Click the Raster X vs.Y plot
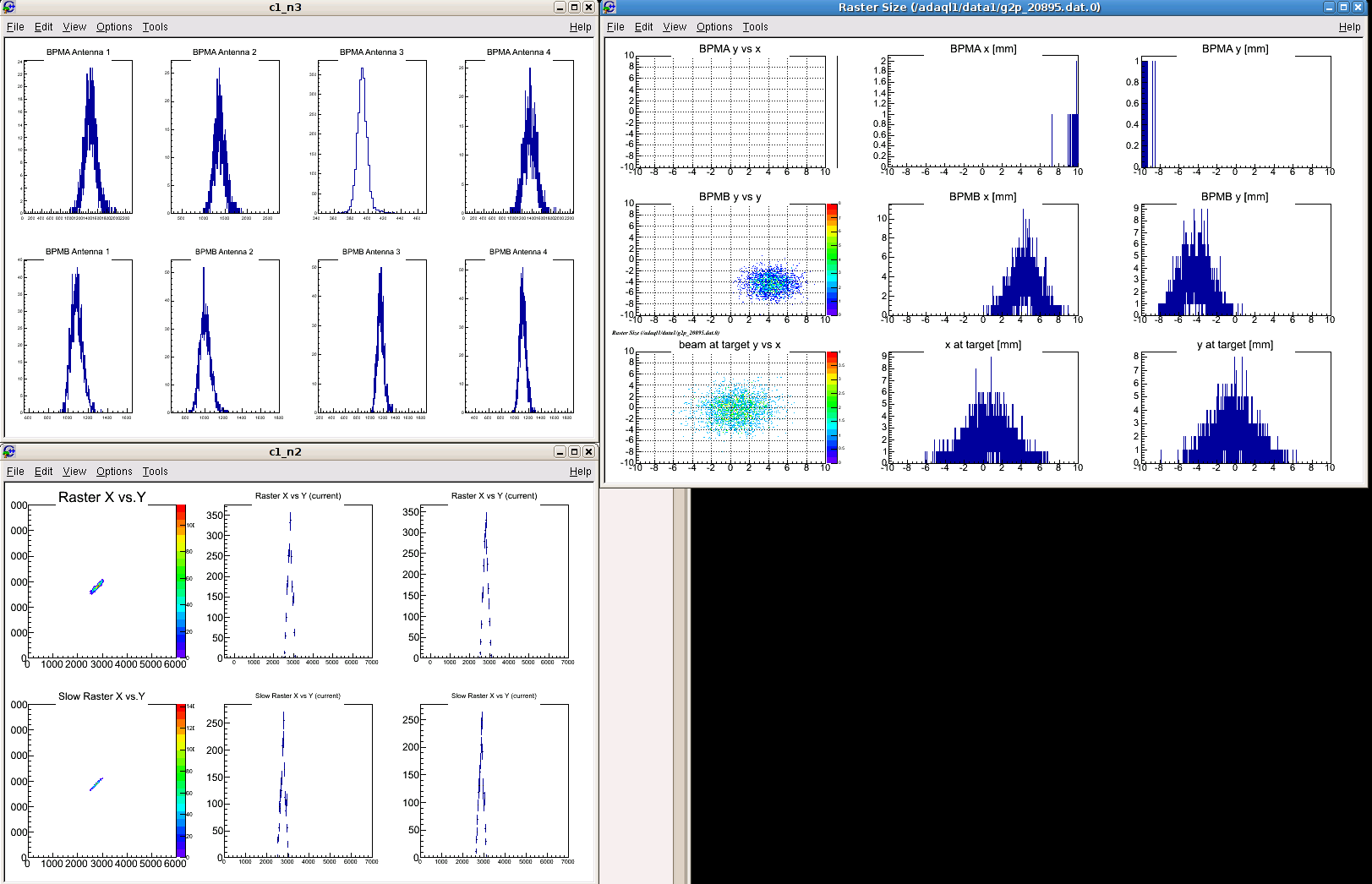 coord(101,581)
